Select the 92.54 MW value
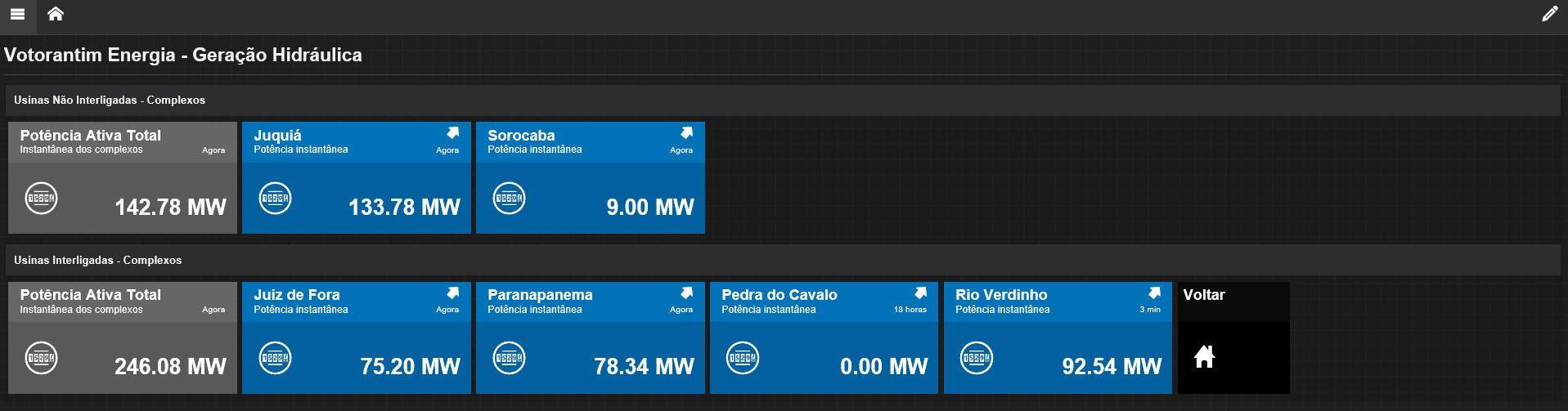The height and width of the screenshot is (411, 1568). pos(1112,367)
